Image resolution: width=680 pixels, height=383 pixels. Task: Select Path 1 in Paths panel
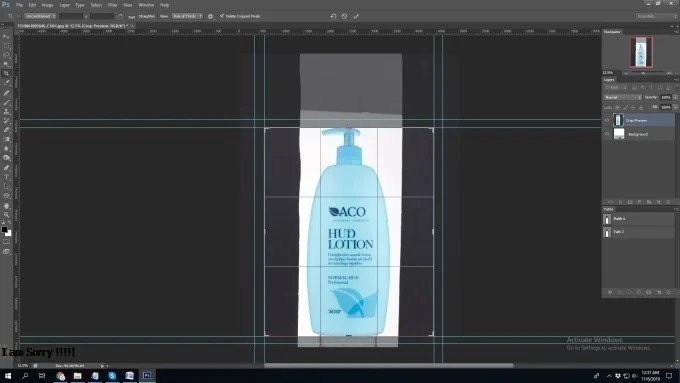[638, 219]
